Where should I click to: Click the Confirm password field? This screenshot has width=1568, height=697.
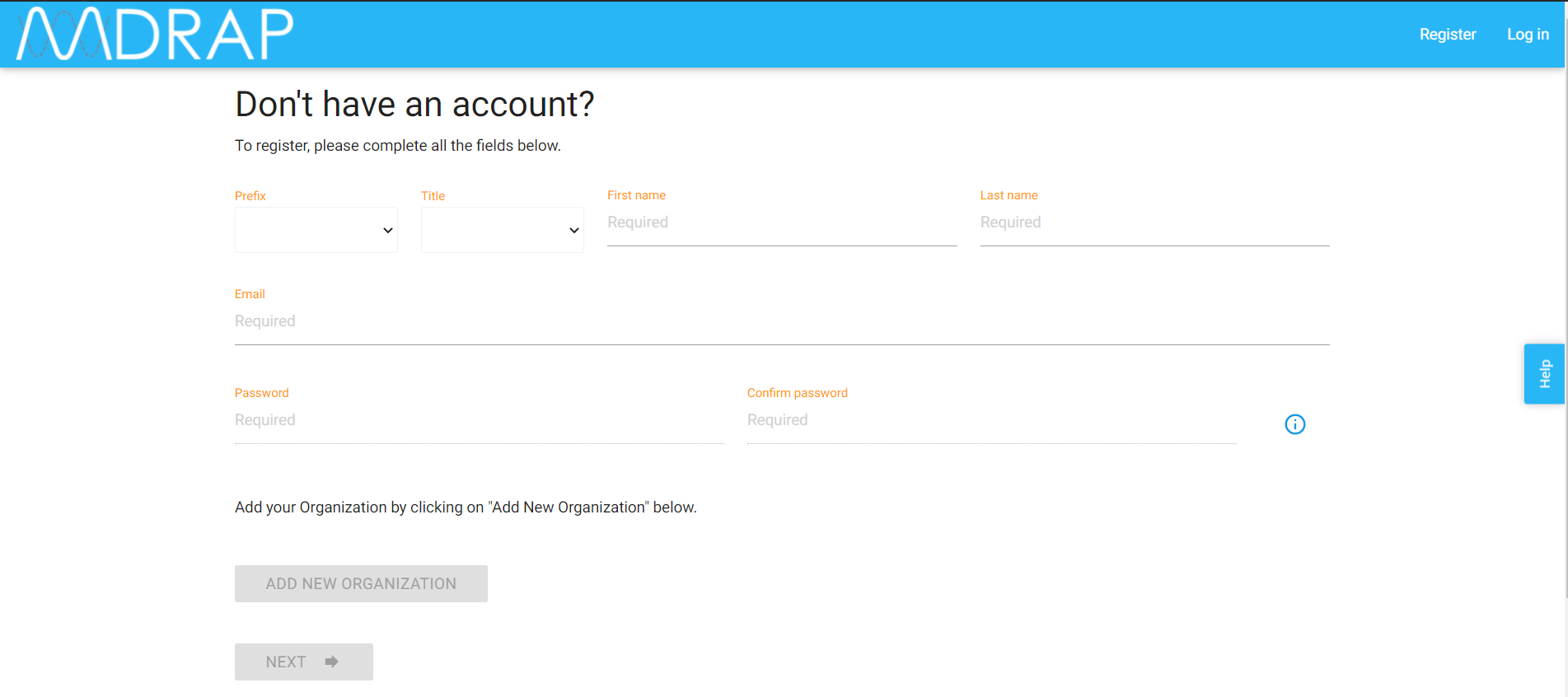click(x=991, y=420)
